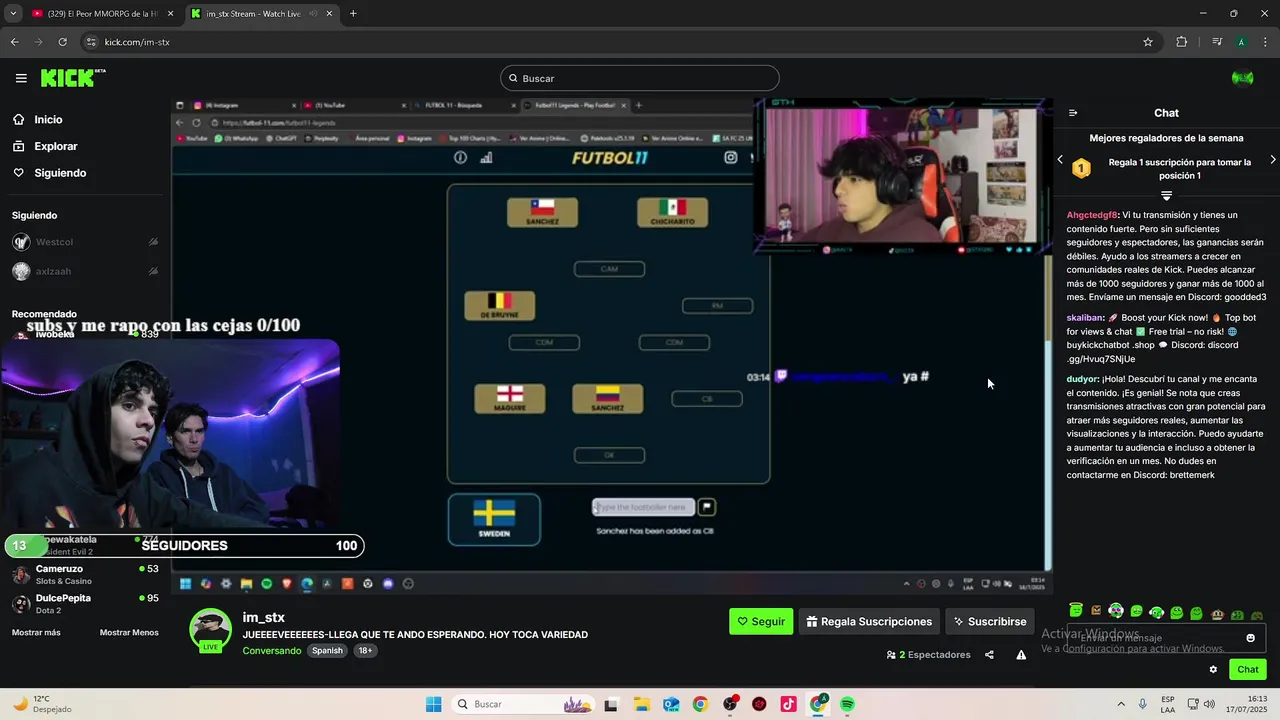1280x720 pixels.
Task: Open Siguiendo in sidebar
Action: 49,173
